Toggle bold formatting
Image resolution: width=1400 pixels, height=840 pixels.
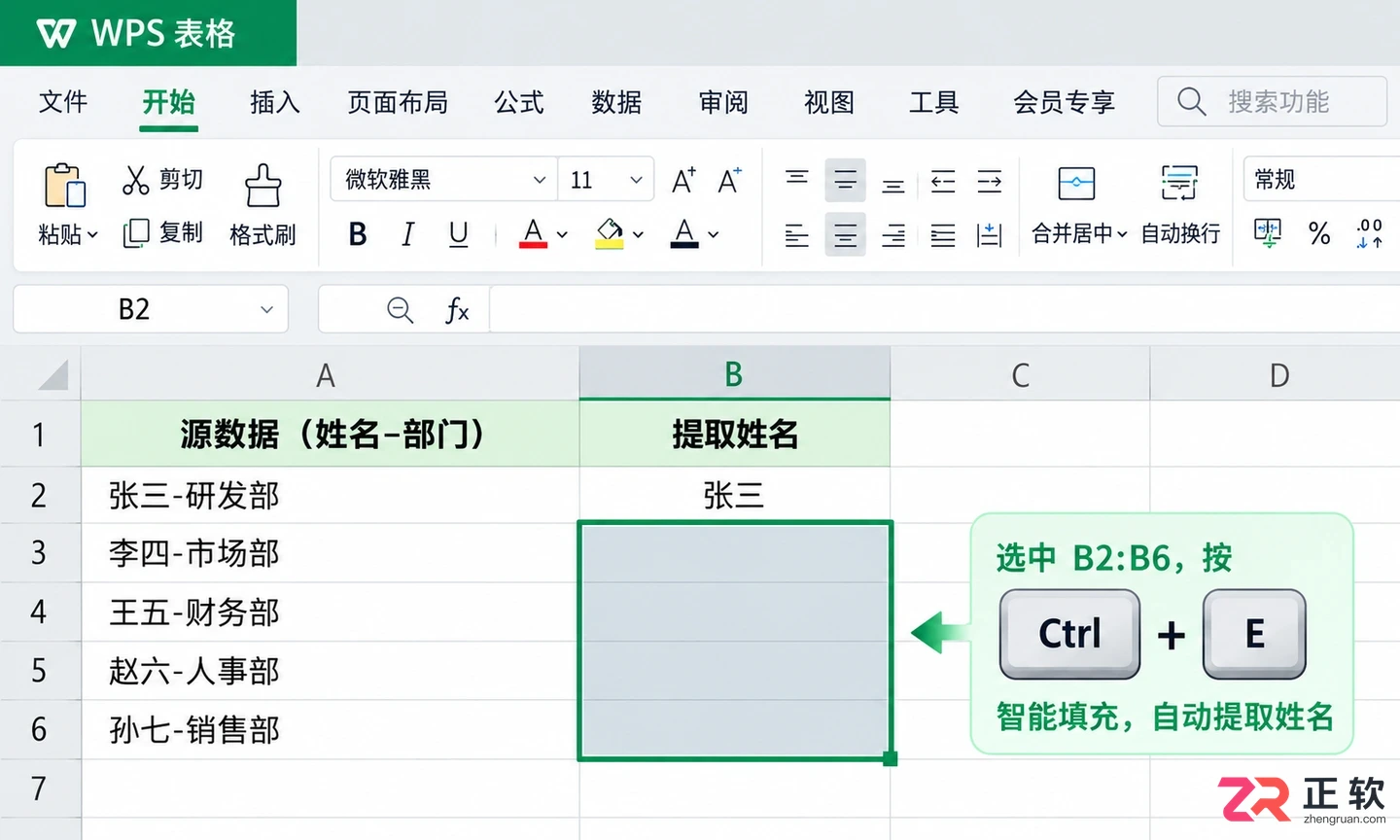(358, 234)
